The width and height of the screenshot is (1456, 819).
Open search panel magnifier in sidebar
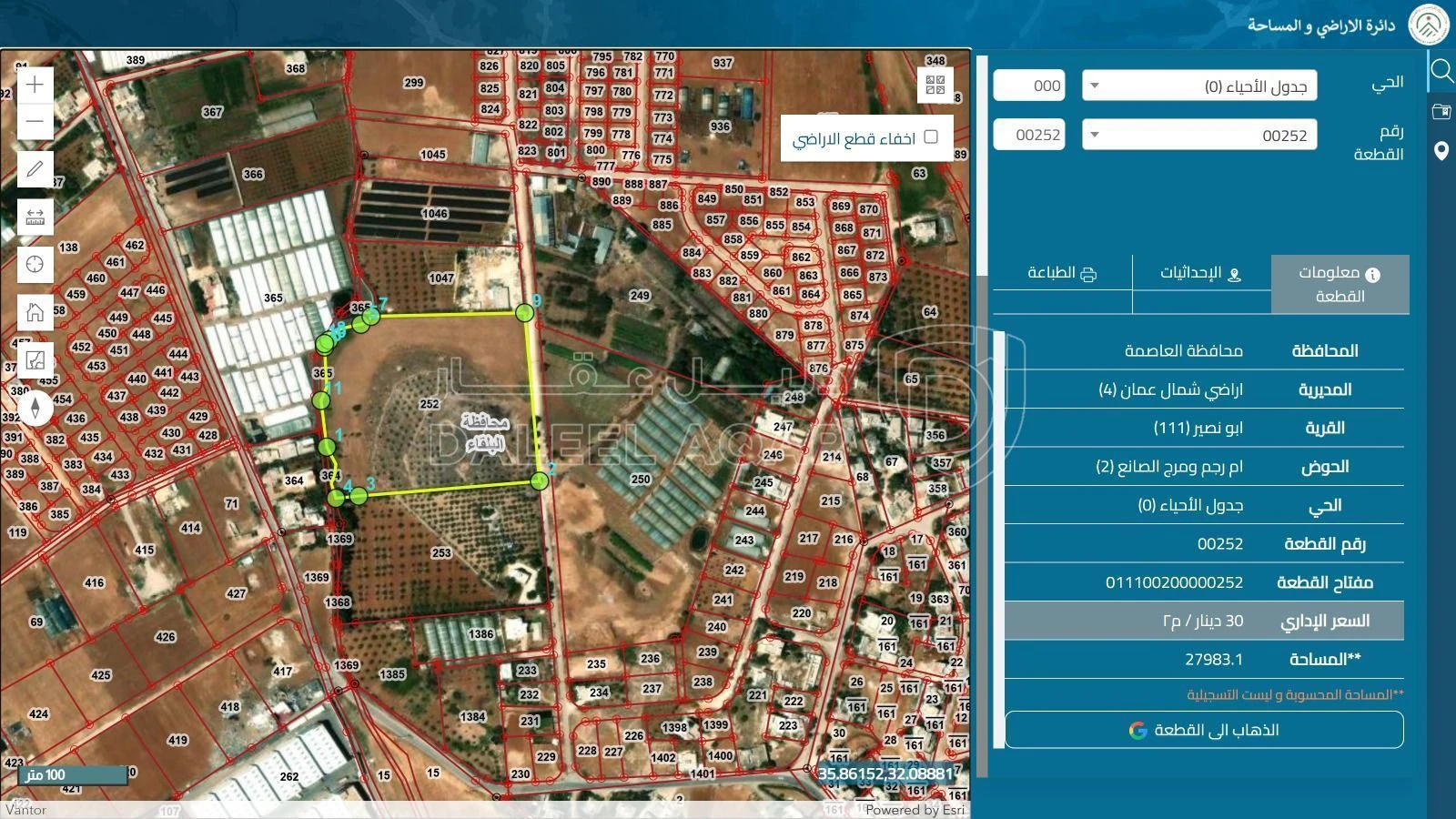click(1441, 70)
